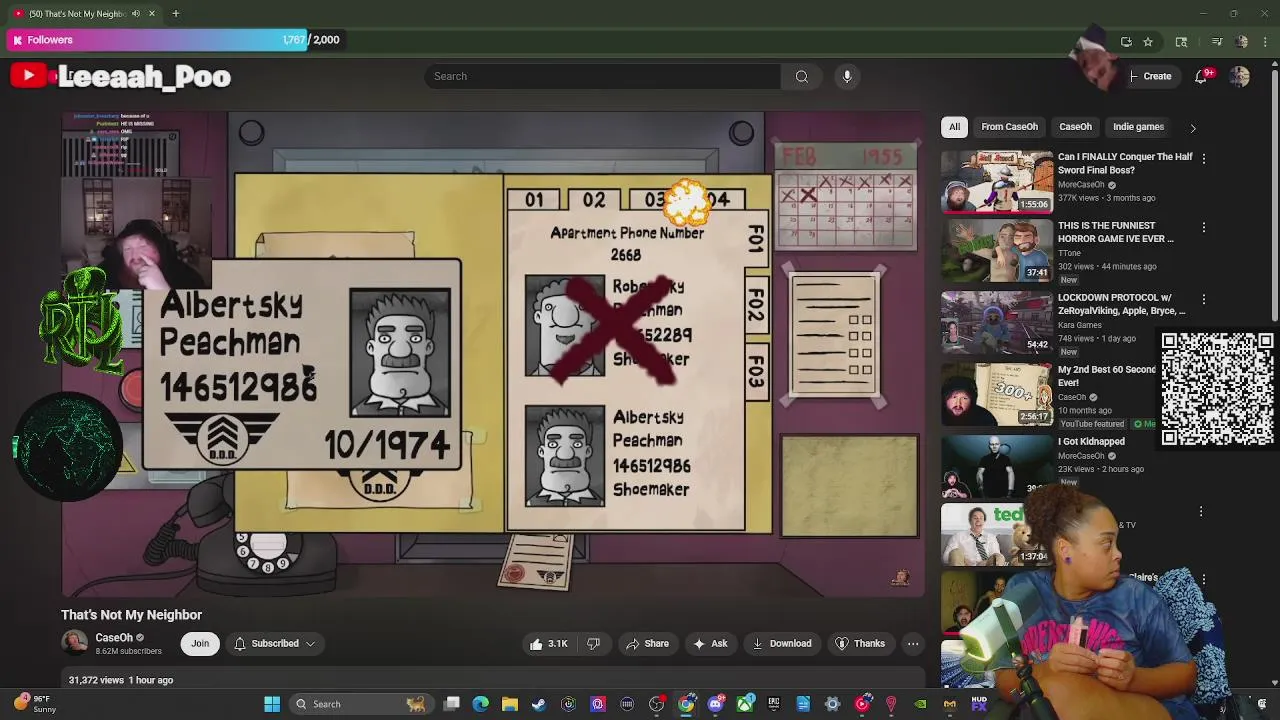This screenshot has height=720, width=1280.
Task: Open LOCKDOWN PROTOCOL video thumbnail
Action: tap(996, 322)
